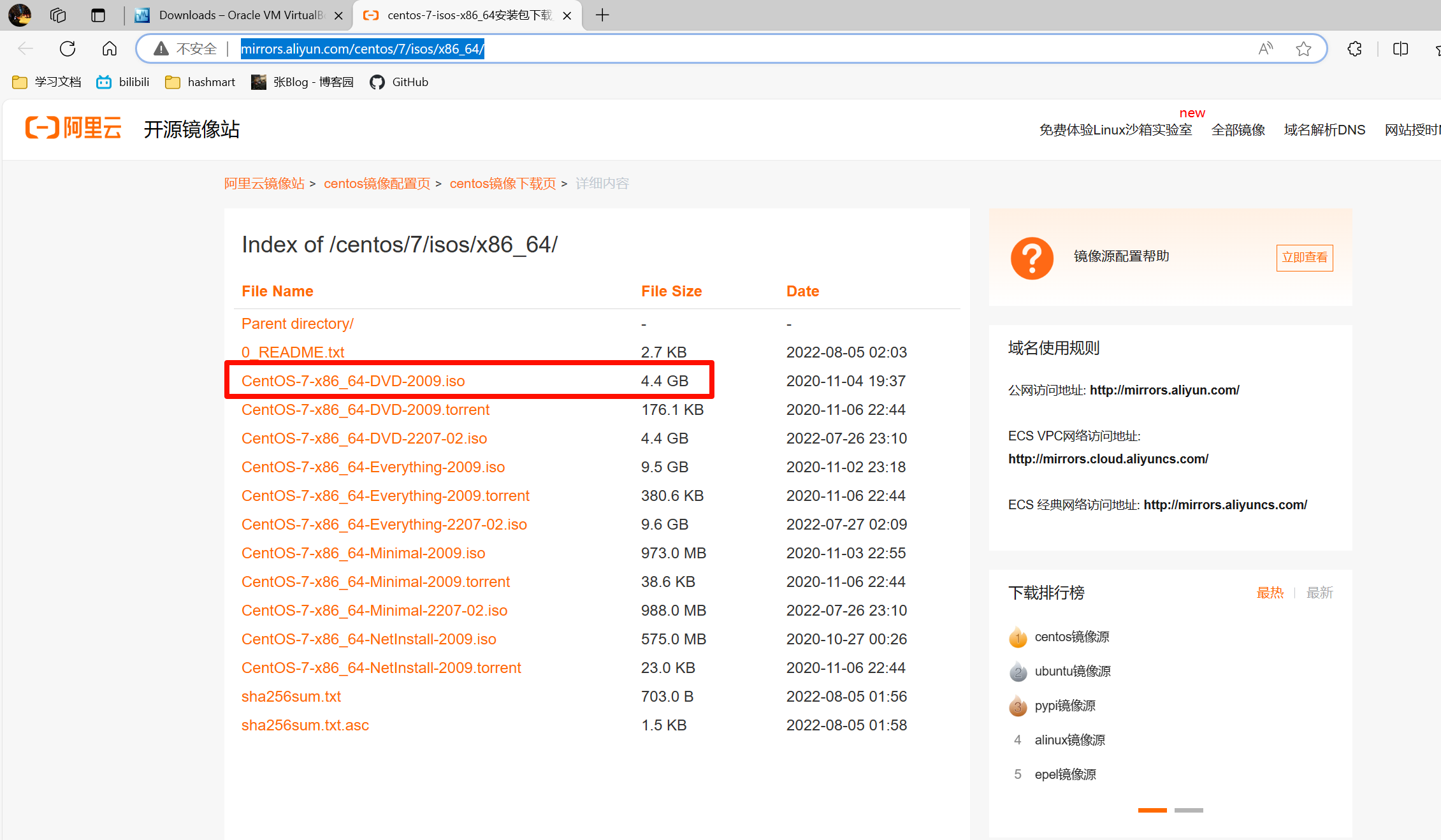1441x840 pixels.
Task: Click the File Name column header
Action: pos(277,291)
